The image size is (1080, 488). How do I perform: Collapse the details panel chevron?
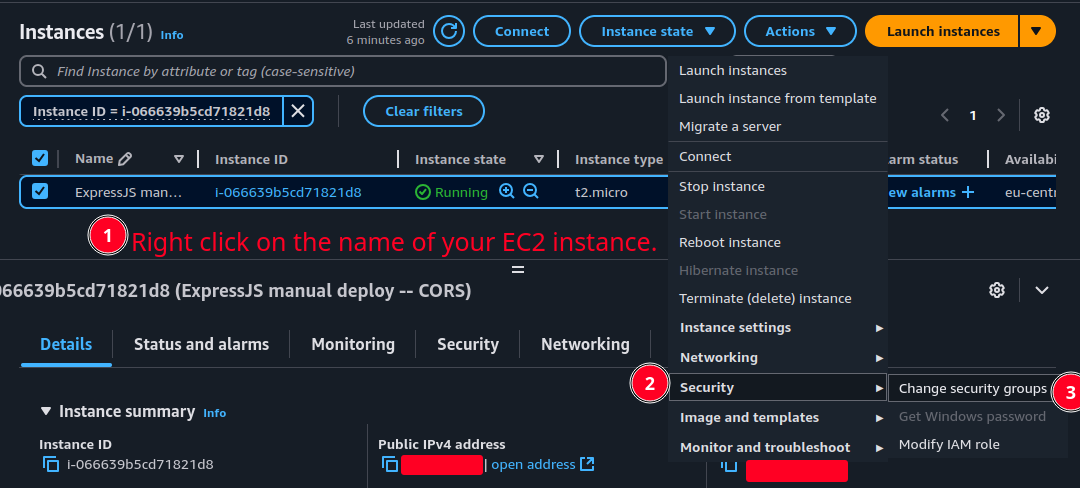pyautogui.click(x=1041, y=290)
